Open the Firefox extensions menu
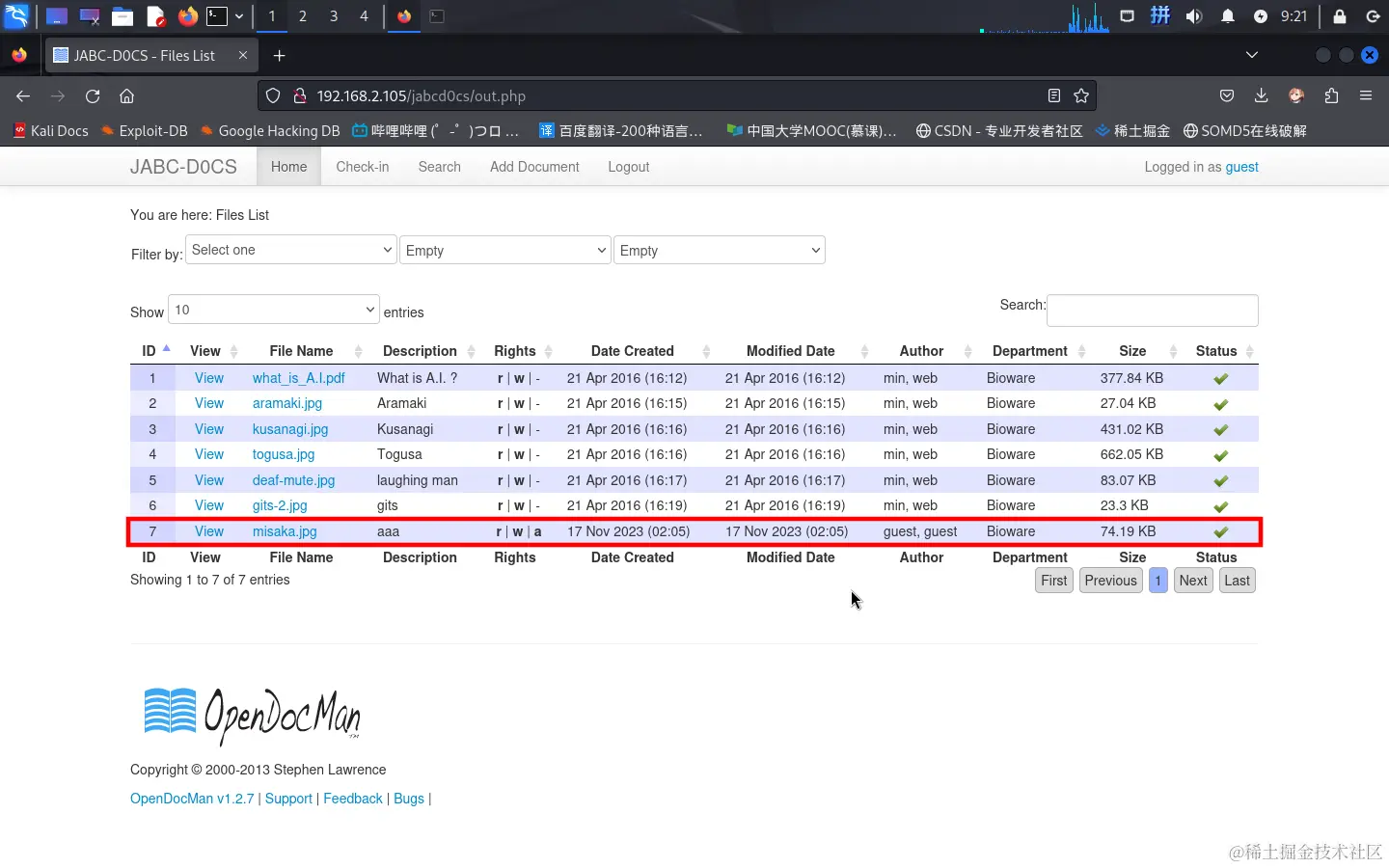This screenshot has height=868, width=1389. [x=1331, y=95]
